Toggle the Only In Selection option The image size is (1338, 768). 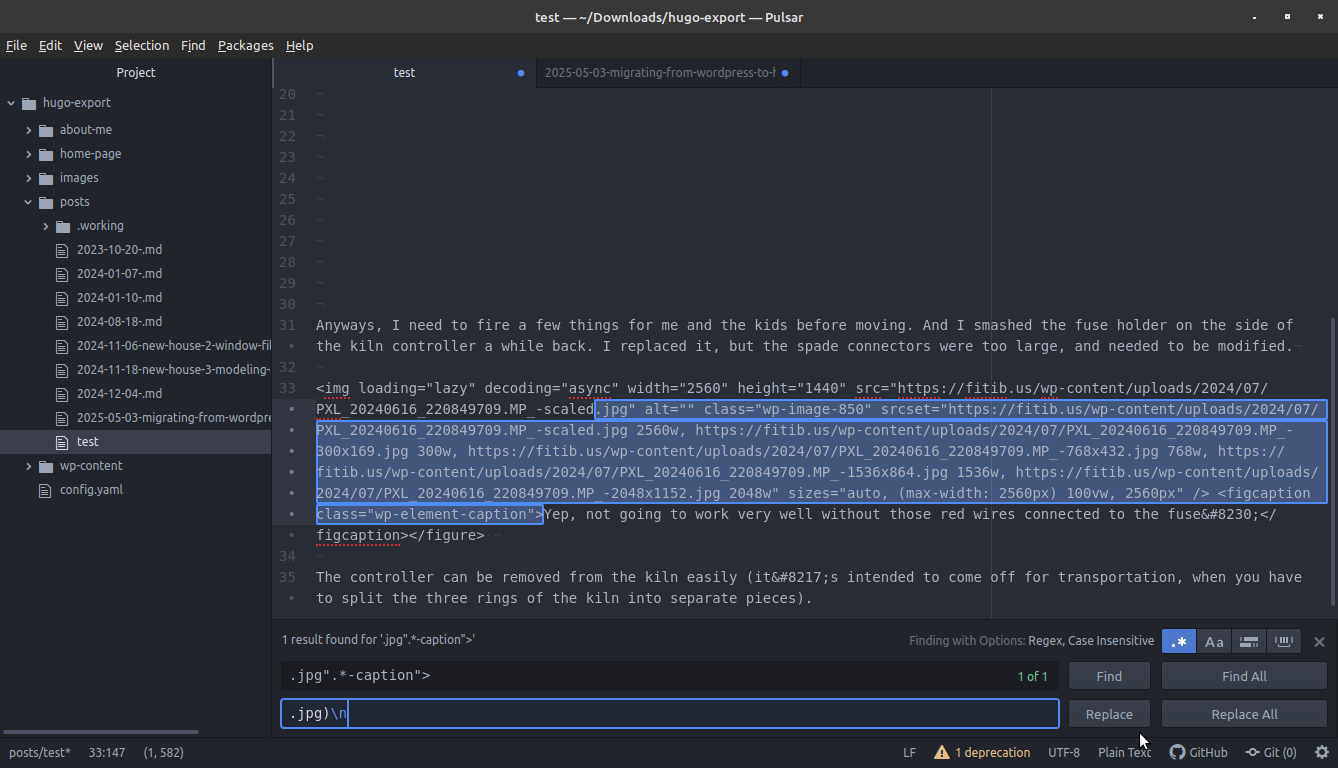pyautogui.click(x=1249, y=641)
